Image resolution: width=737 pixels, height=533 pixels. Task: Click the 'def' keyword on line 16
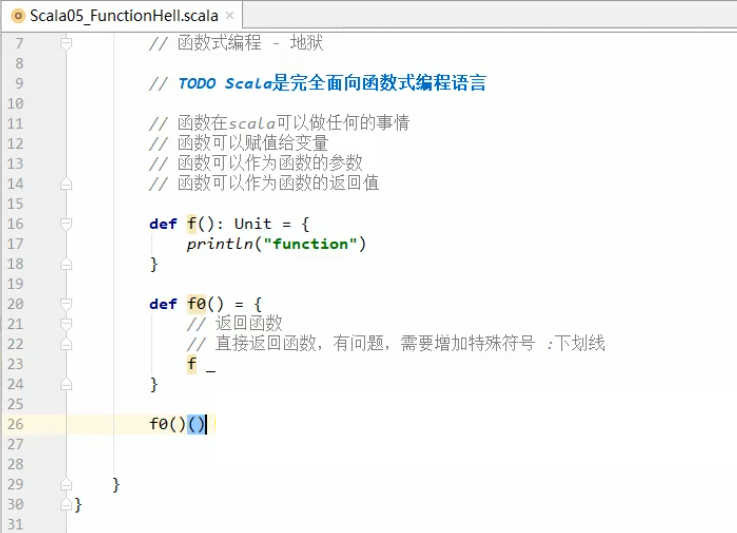pyautogui.click(x=163, y=224)
